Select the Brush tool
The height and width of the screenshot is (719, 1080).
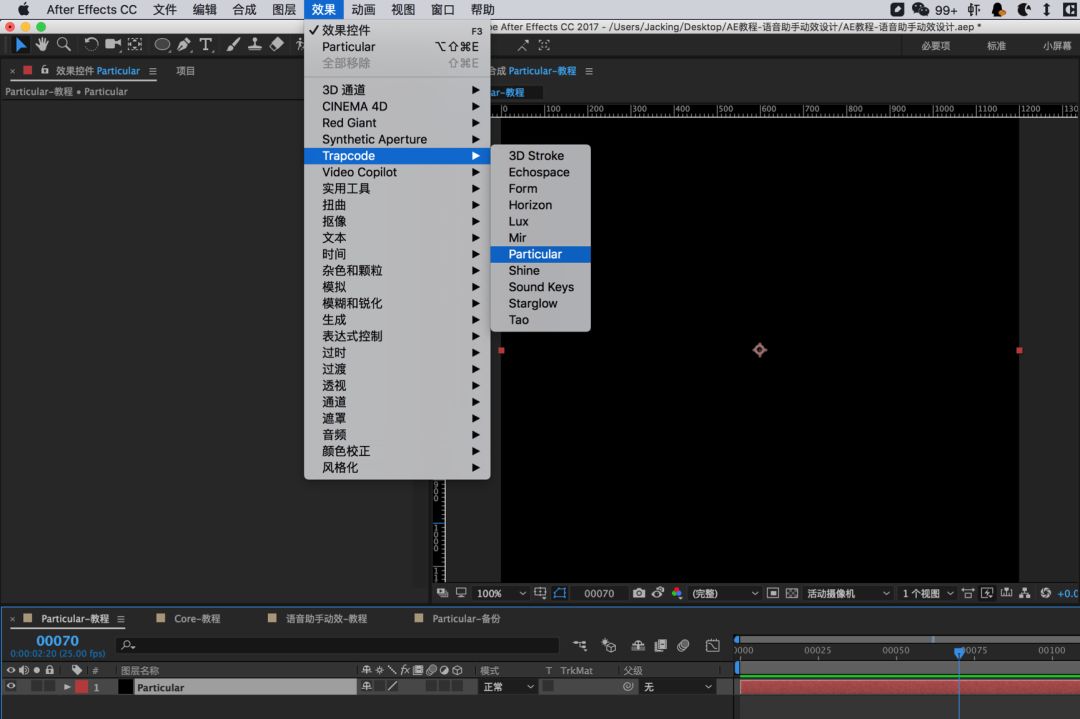(233, 45)
